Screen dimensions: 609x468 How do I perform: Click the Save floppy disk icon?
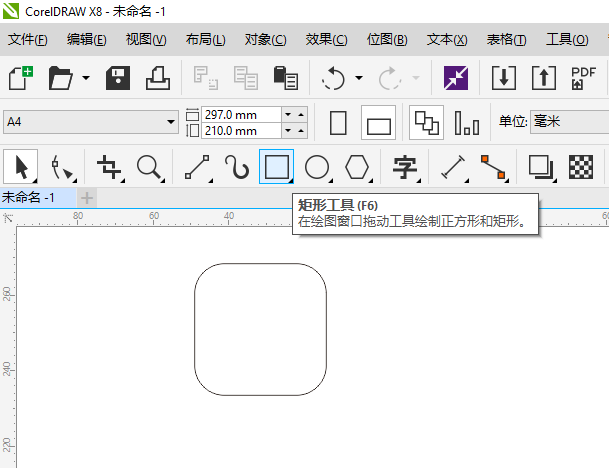pos(118,78)
